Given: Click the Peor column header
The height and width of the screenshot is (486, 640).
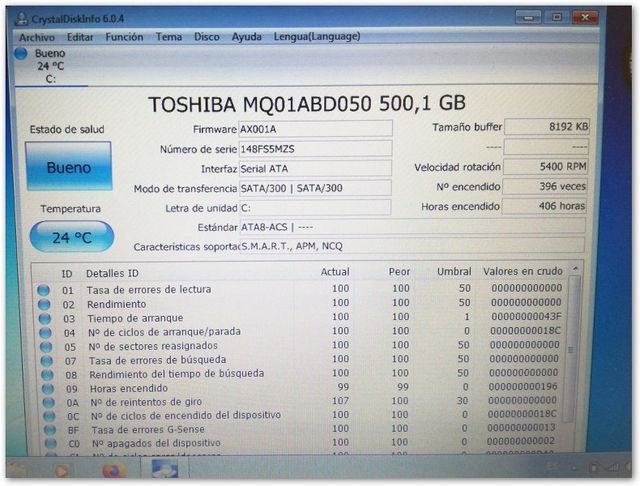Looking at the screenshot, I should click(399, 272).
